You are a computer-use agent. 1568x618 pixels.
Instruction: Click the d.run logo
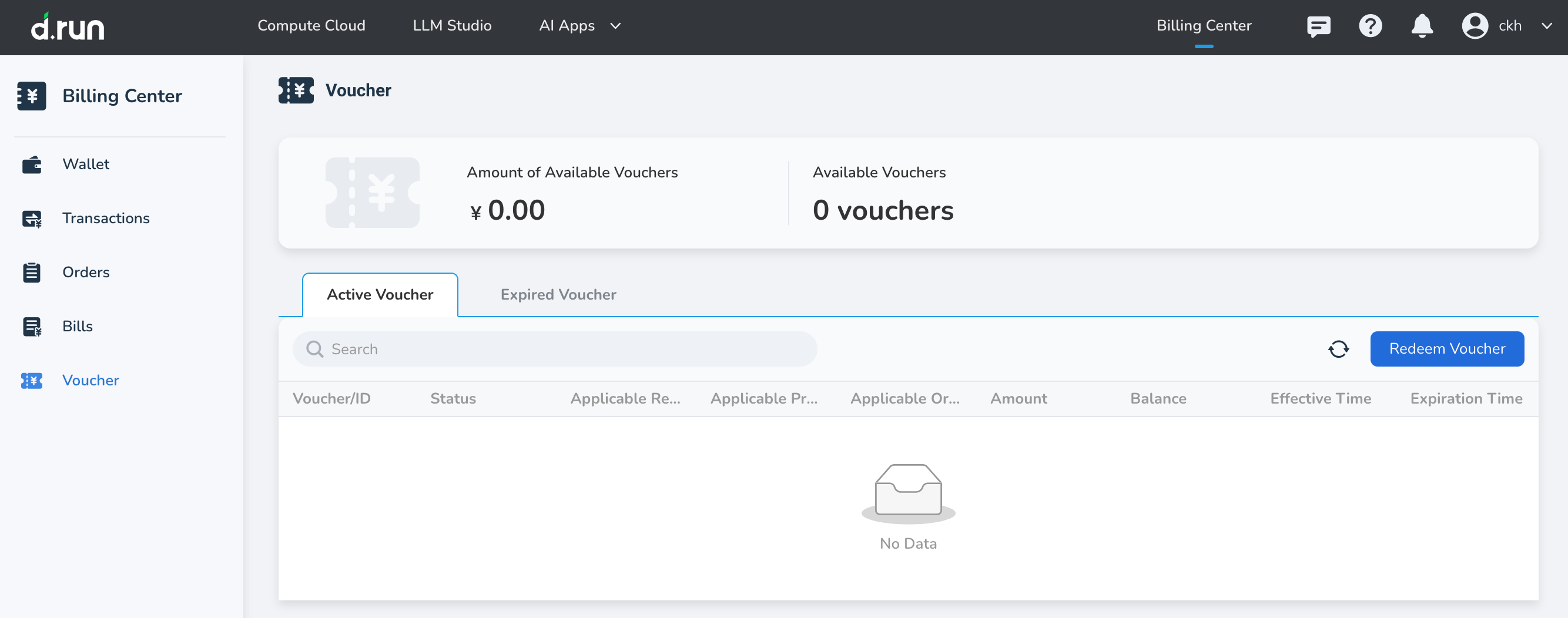coord(68,26)
